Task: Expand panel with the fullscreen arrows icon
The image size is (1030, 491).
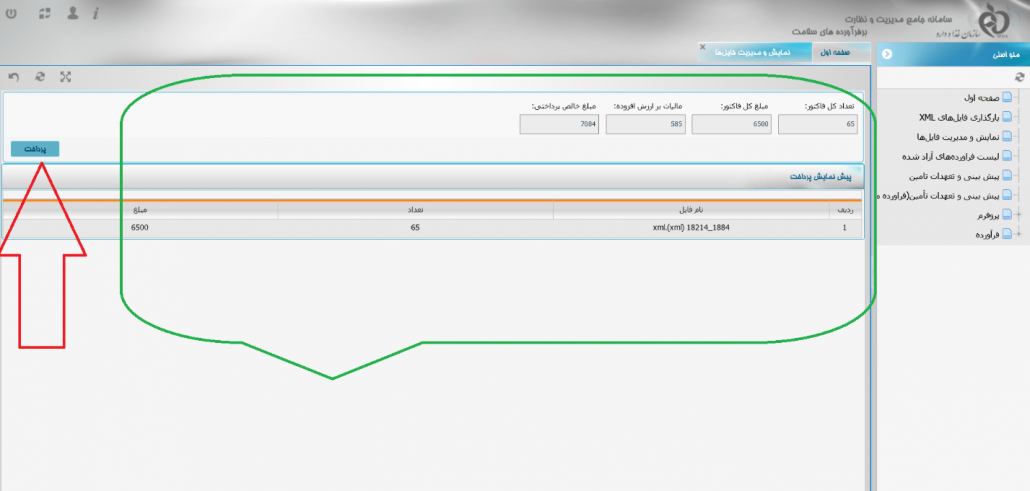Action: tap(66, 76)
